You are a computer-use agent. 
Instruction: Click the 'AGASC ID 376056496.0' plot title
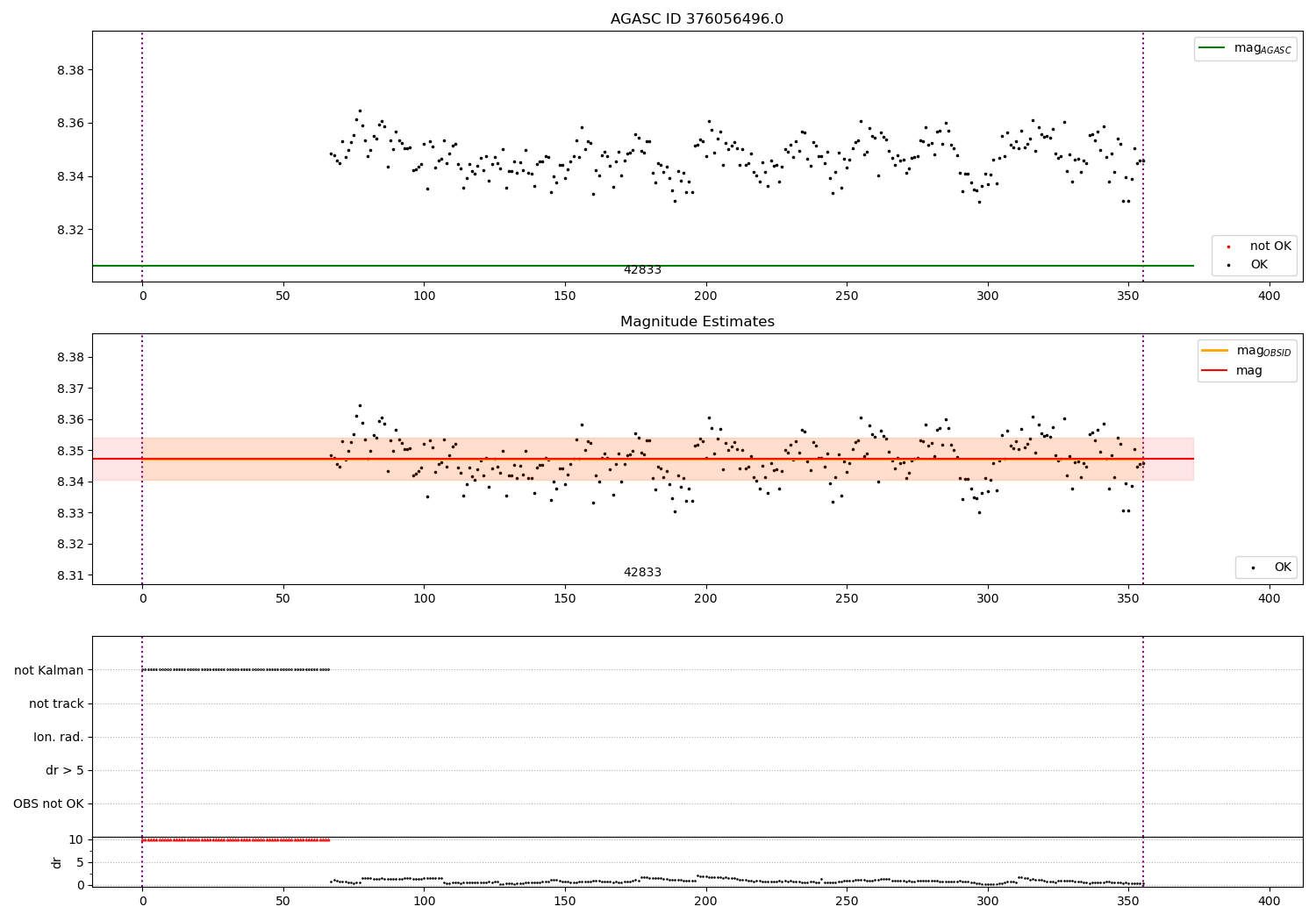coord(697,19)
